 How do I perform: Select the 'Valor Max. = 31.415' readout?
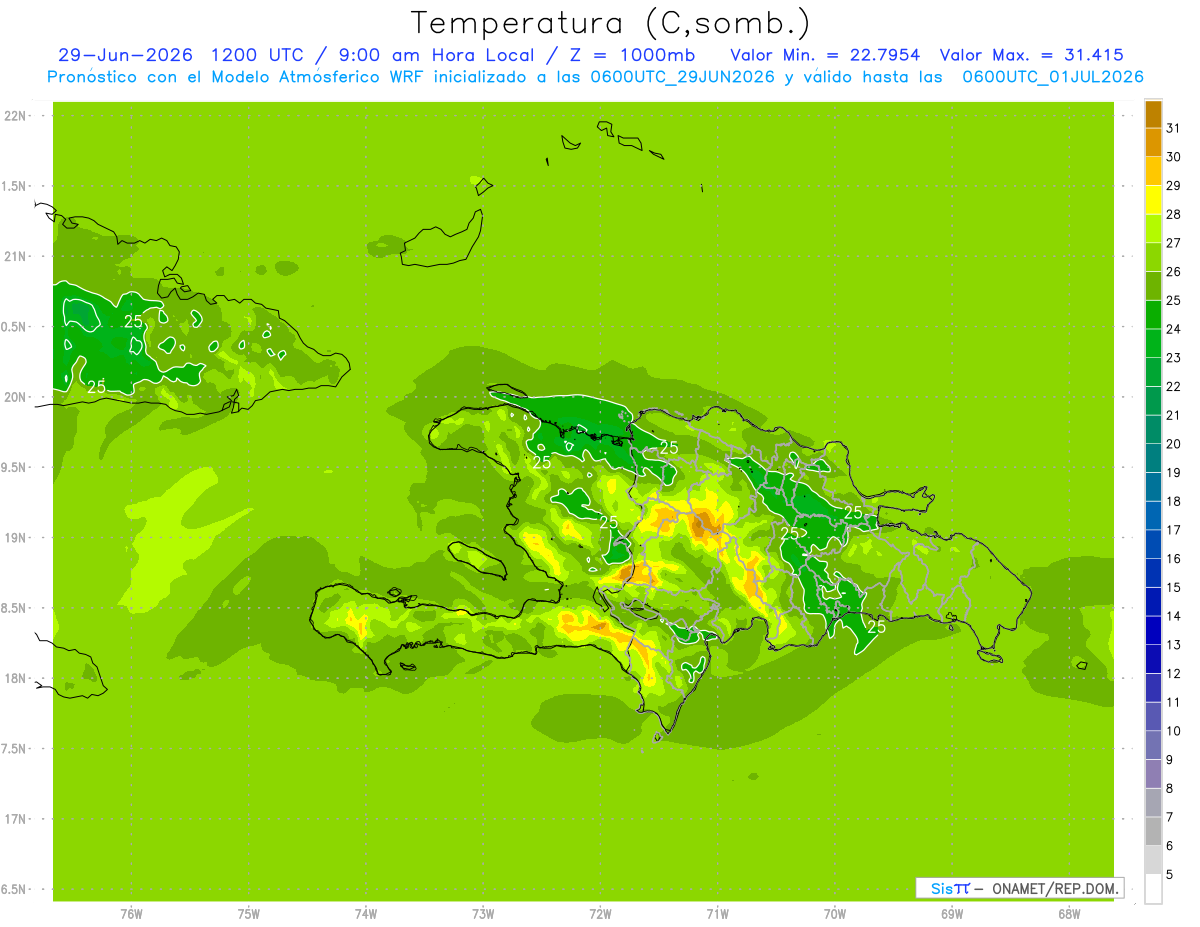pos(1031,55)
